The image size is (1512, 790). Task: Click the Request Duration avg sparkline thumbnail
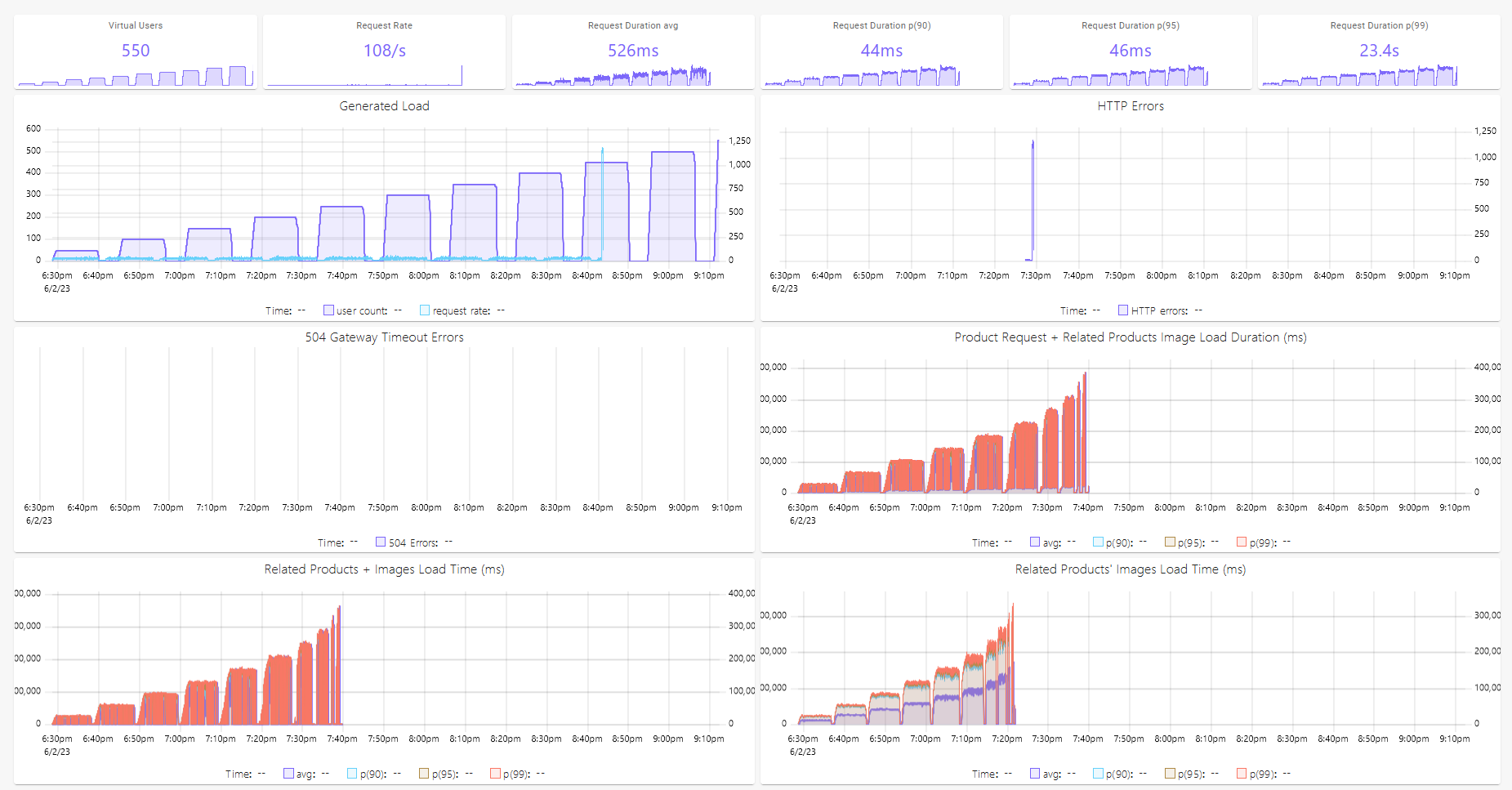[x=632, y=78]
